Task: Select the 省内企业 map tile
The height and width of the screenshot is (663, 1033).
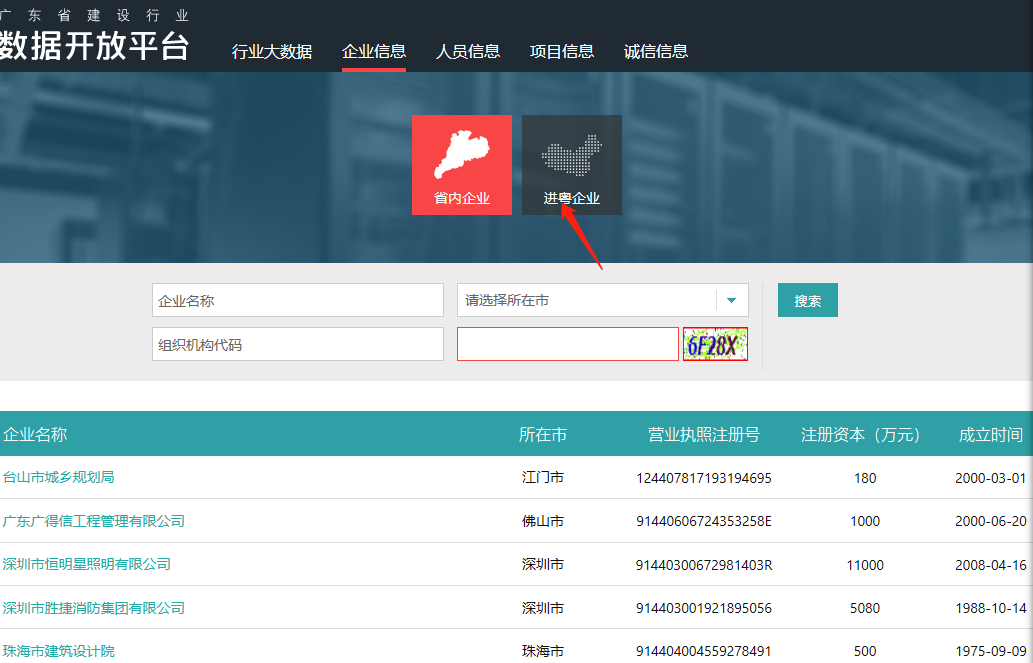Action: (x=462, y=165)
